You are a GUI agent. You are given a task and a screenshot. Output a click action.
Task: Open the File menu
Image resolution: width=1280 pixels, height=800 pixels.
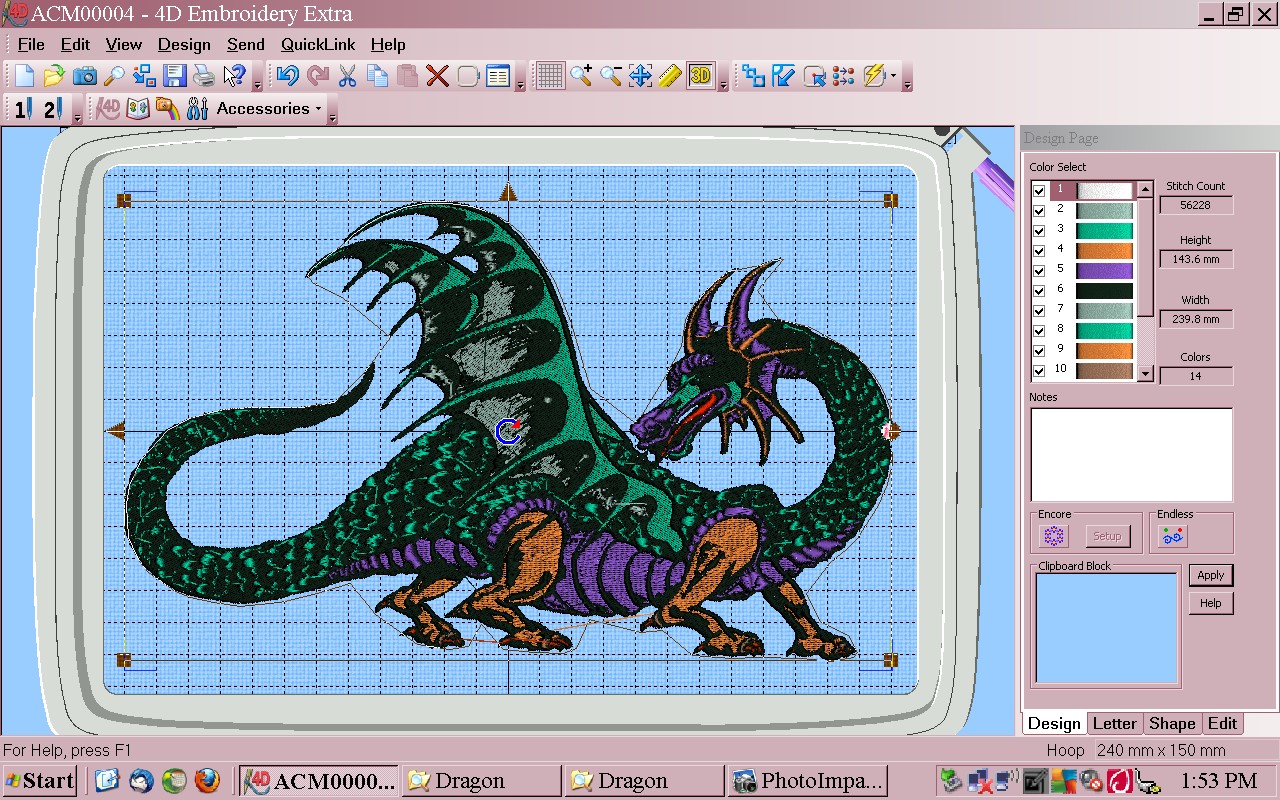tap(31, 44)
